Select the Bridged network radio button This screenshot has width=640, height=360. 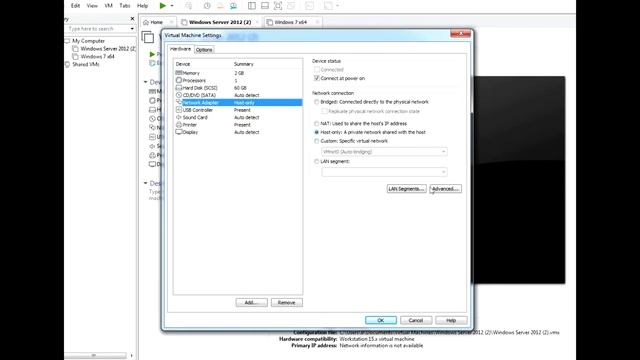tap(316, 102)
